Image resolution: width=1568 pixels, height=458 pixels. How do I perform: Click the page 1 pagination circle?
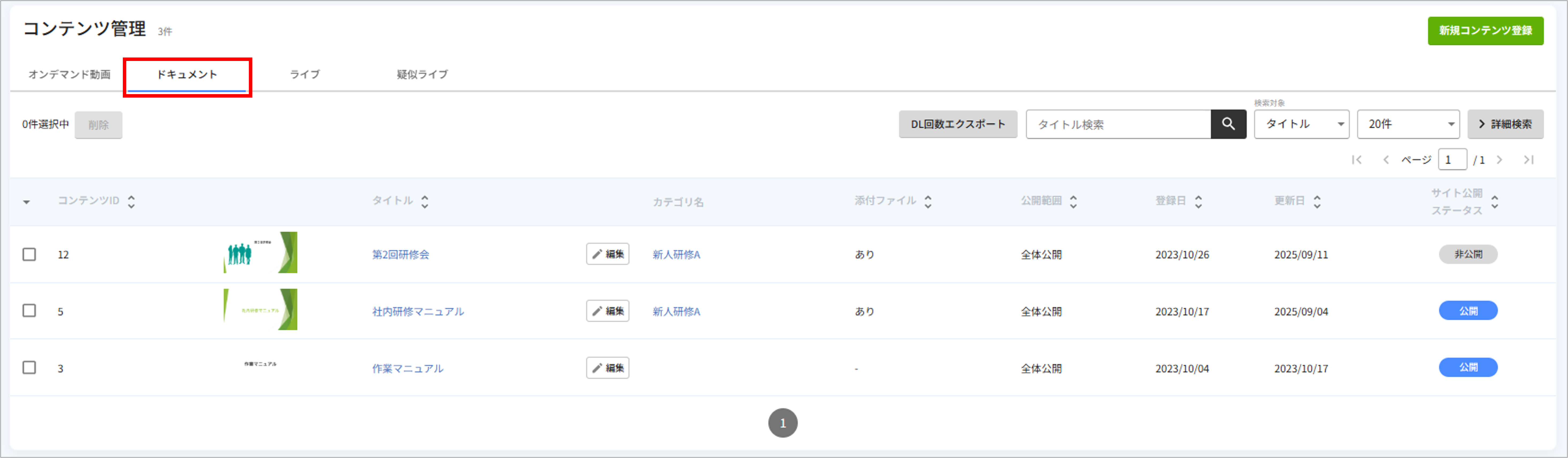point(783,423)
